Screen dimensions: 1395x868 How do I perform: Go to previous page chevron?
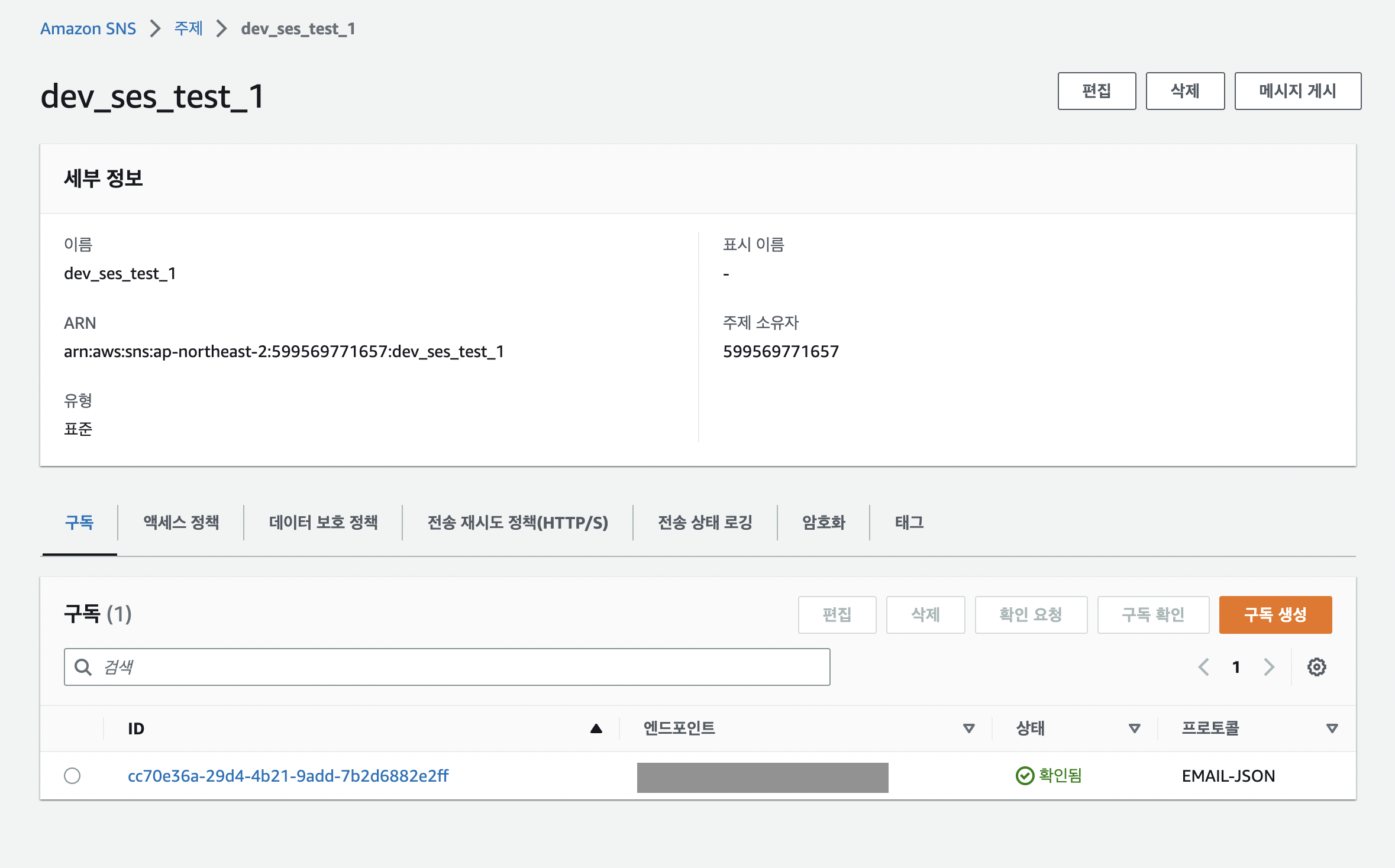[x=1203, y=667]
